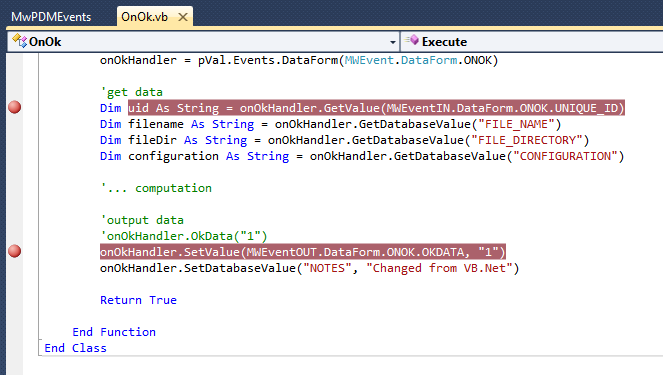
Task: Switch to the MwPDMEvents tab
Action: click(51, 17)
